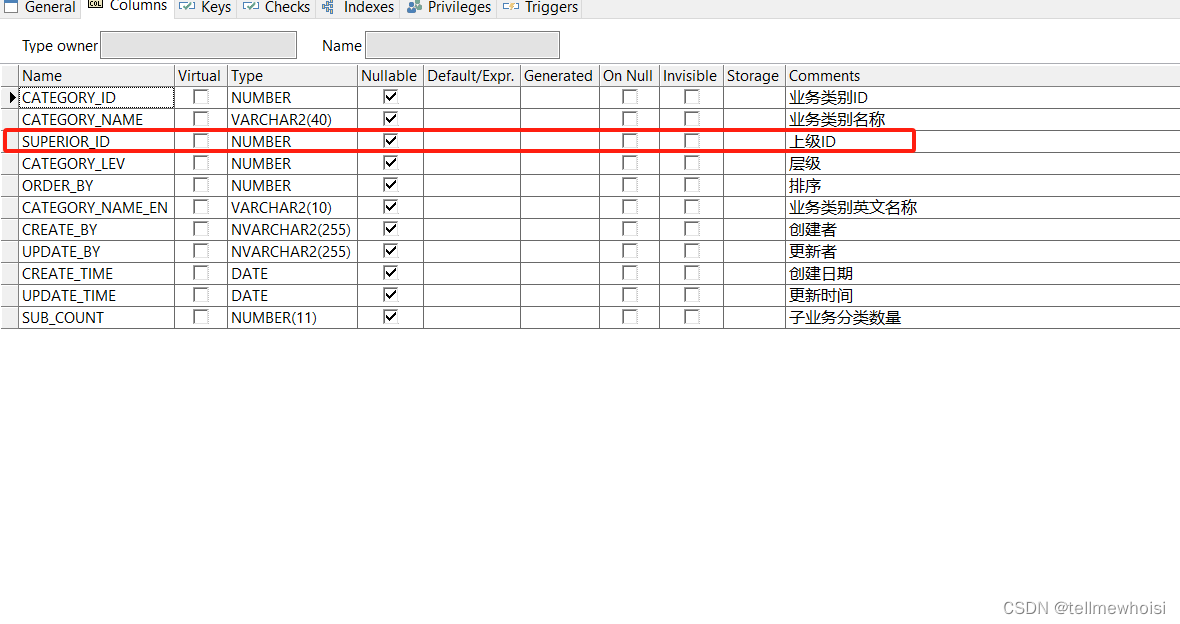Image resolution: width=1180 pixels, height=624 pixels.
Task: Click the comment 子业务分类数量
Action: 844,318
